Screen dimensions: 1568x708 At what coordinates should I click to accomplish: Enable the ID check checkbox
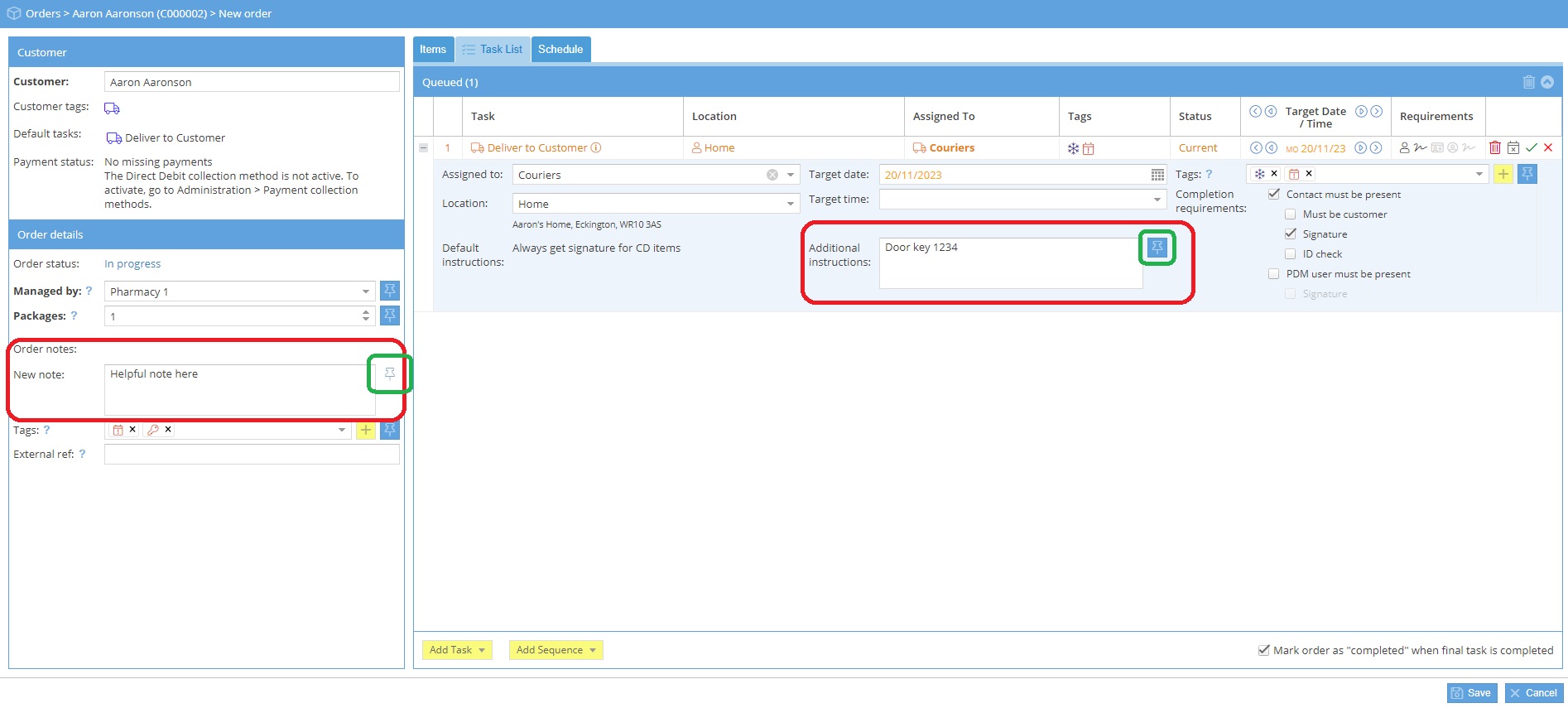coord(1291,254)
